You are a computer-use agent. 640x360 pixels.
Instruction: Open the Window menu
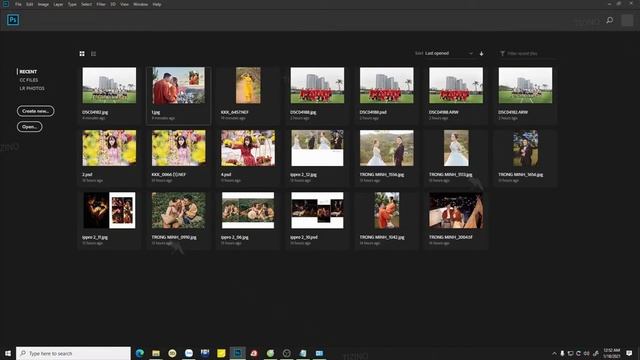[141, 4]
